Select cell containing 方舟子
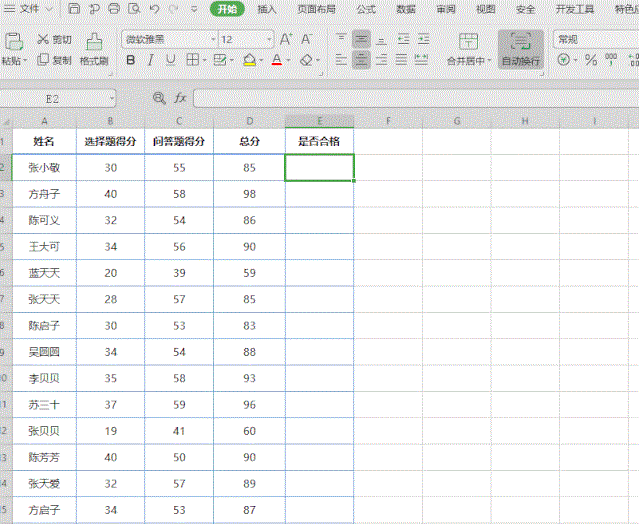 tap(44, 193)
